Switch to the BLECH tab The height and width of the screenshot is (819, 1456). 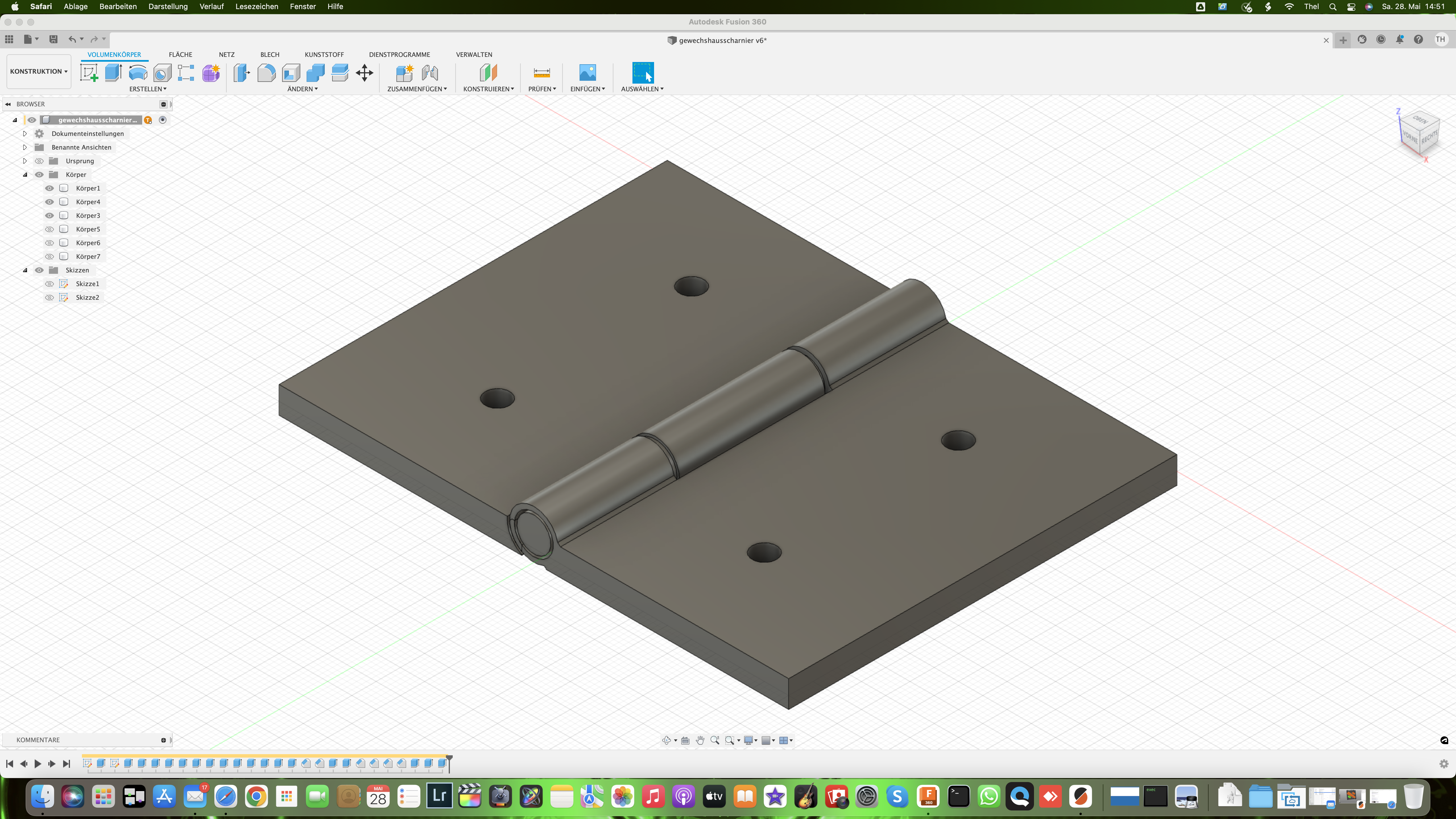[x=270, y=54]
